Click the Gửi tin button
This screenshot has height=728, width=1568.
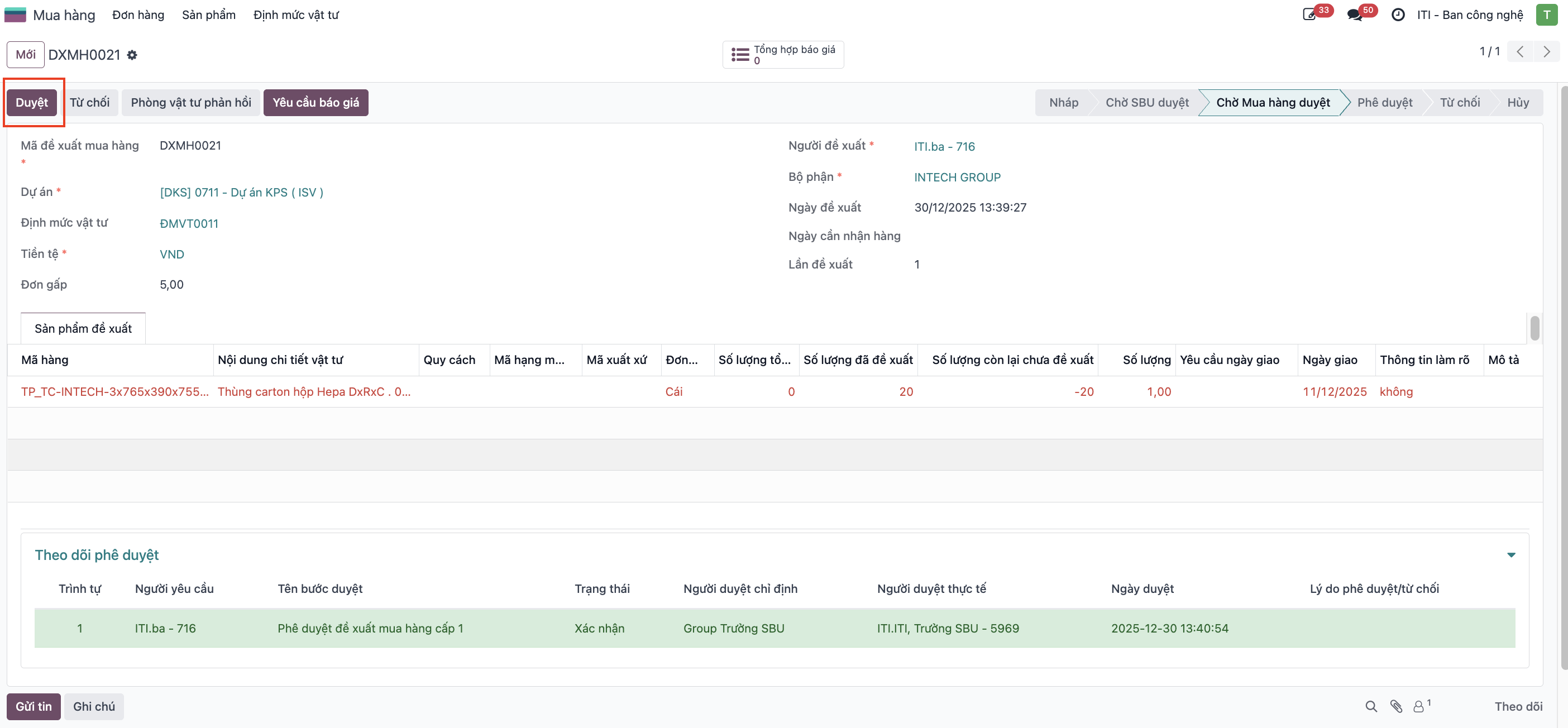[x=34, y=706]
